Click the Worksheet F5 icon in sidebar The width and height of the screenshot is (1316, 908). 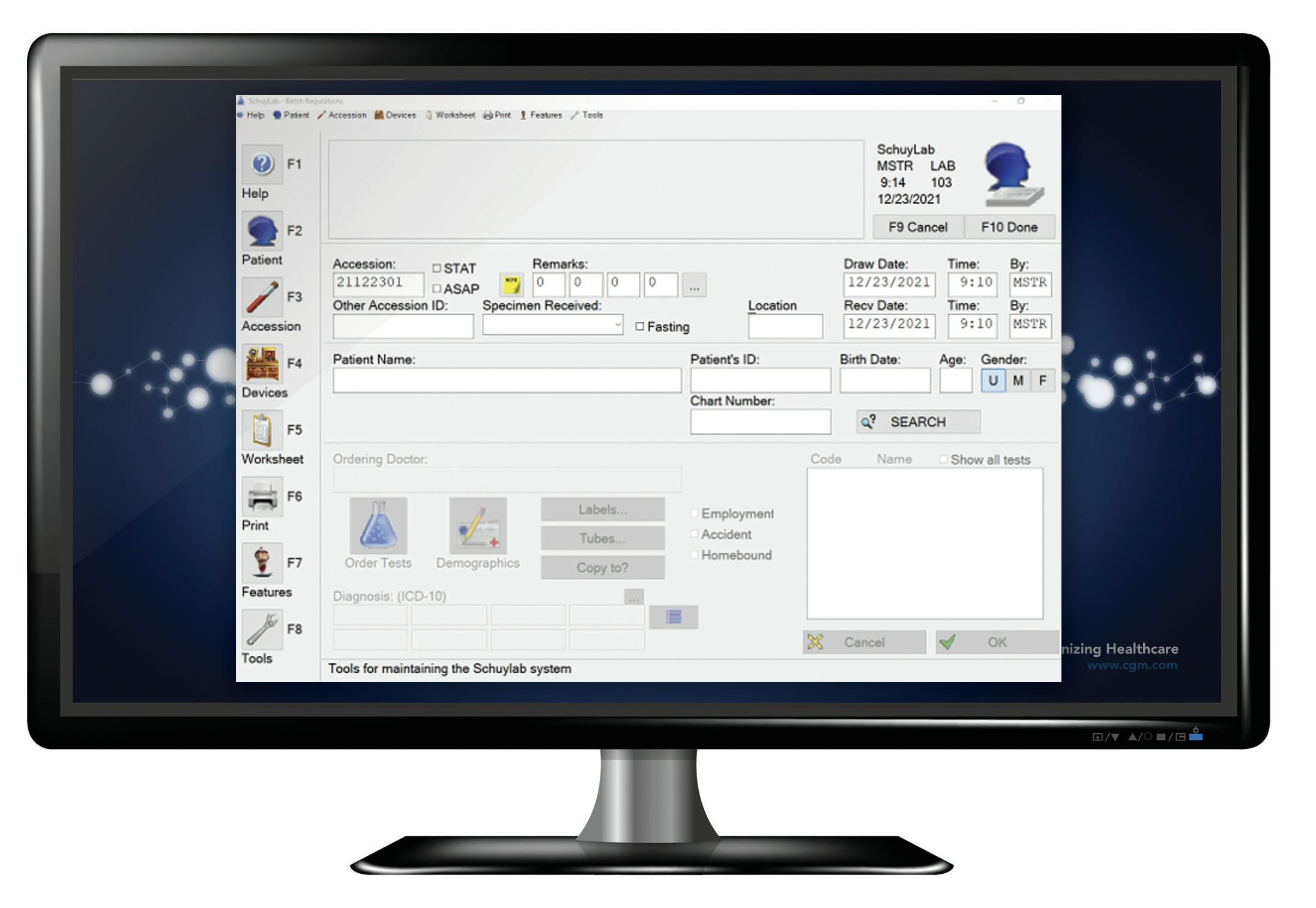pyautogui.click(x=263, y=430)
